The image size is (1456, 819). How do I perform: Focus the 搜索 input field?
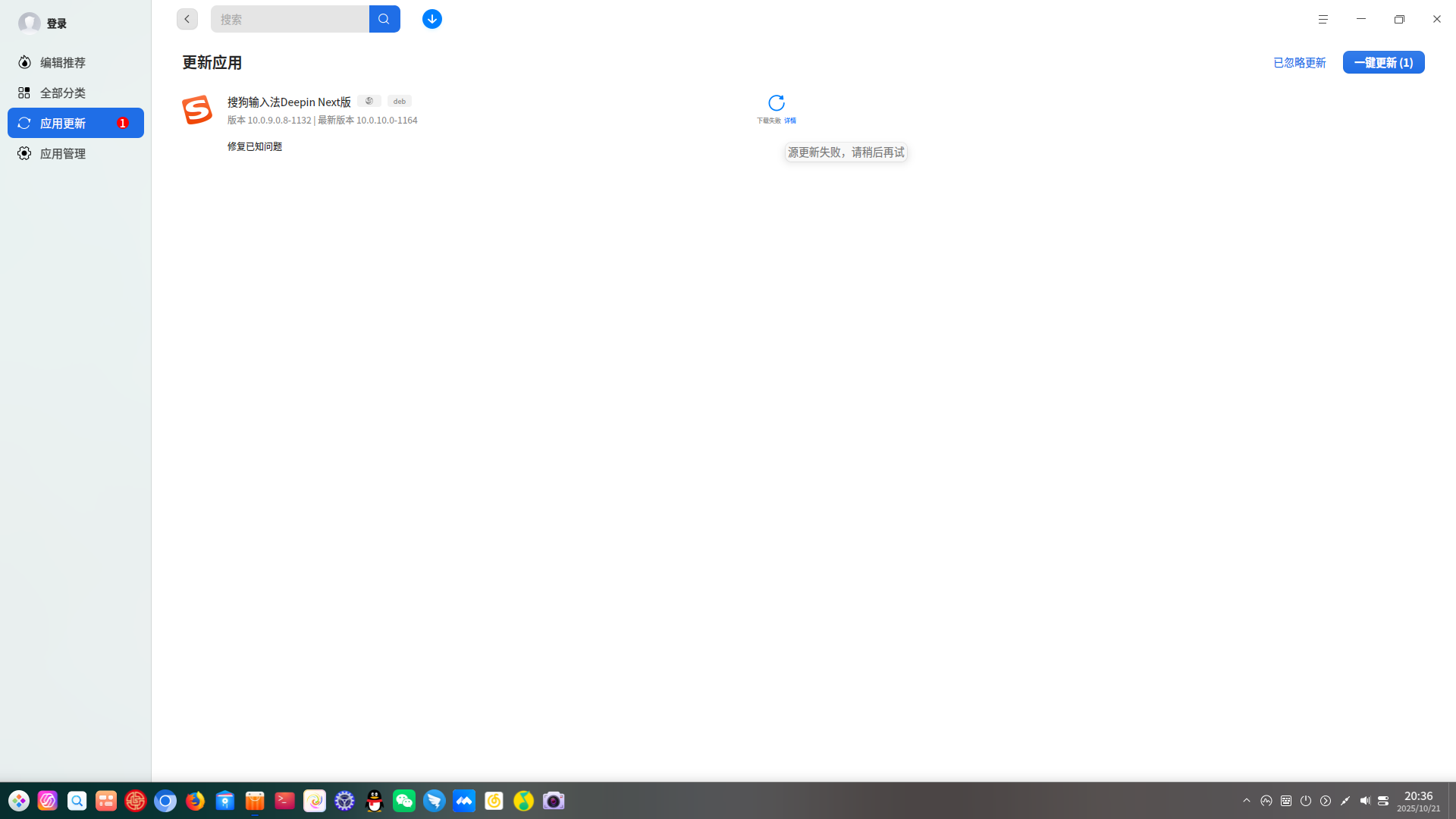[290, 19]
